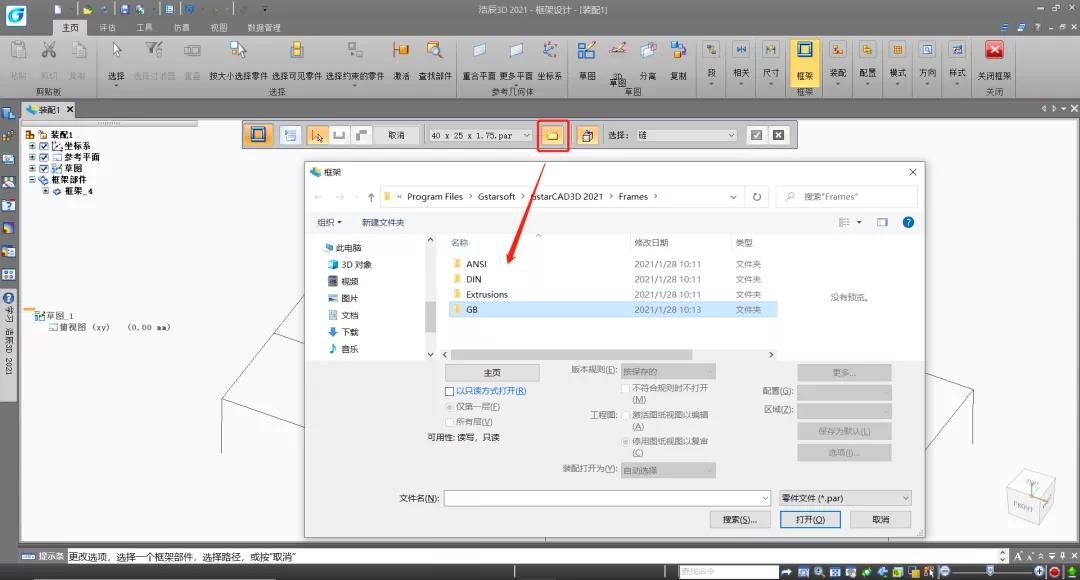Screen dimensions: 1080x580
Task: Toggle the 参考平面 checkbox in tree
Action: click(x=44, y=157)
